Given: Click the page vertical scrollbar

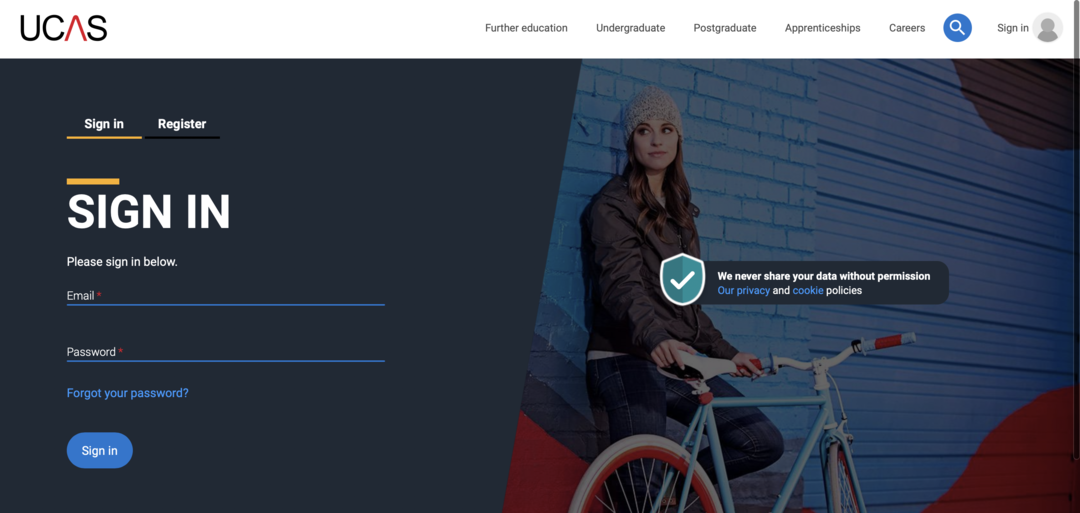Looking at the screenshot, I should coord(1077,256).
